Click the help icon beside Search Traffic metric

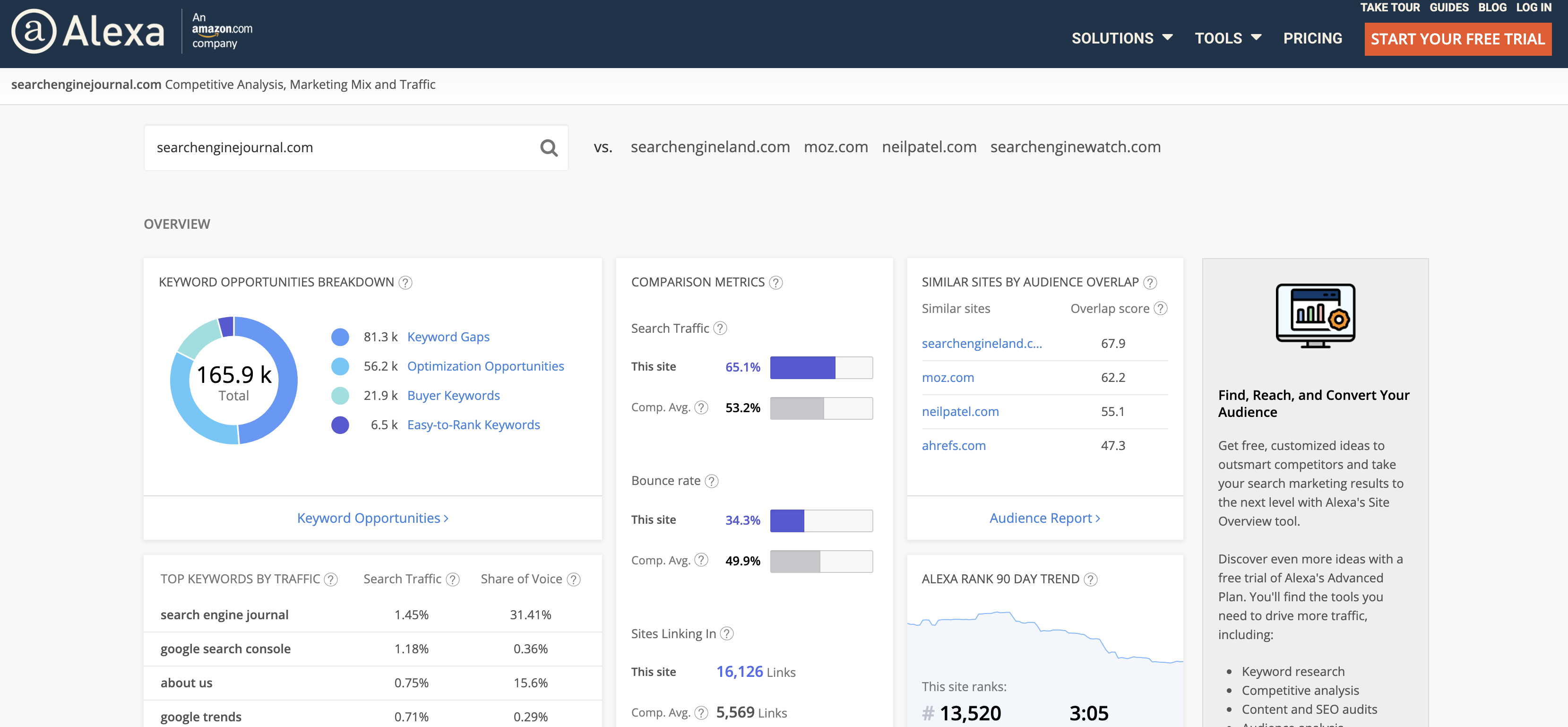click(720, 329)
